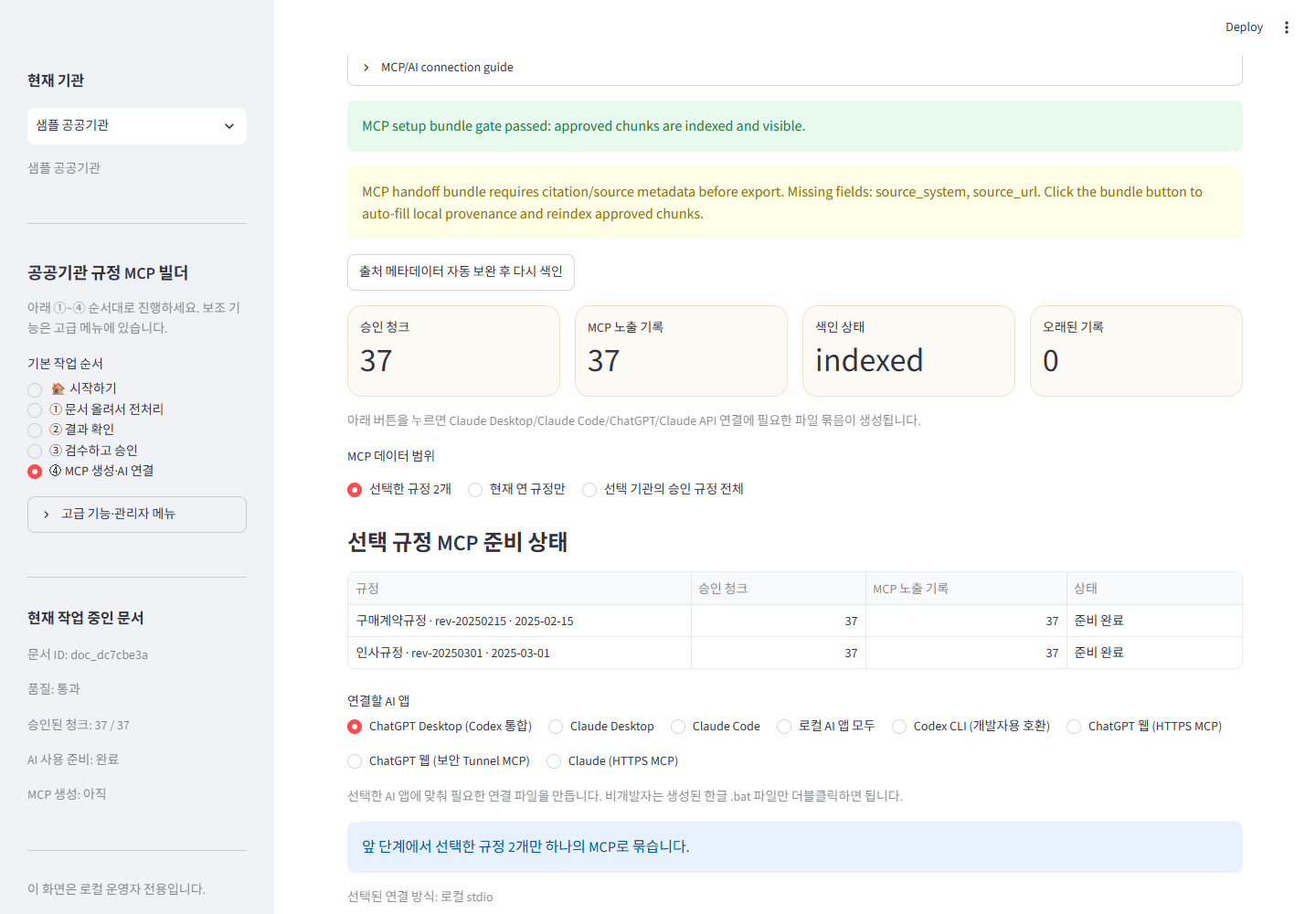Select Codex CLI (개발자용 호환) option
This screenshot has height=914, width=1316.
971,727
